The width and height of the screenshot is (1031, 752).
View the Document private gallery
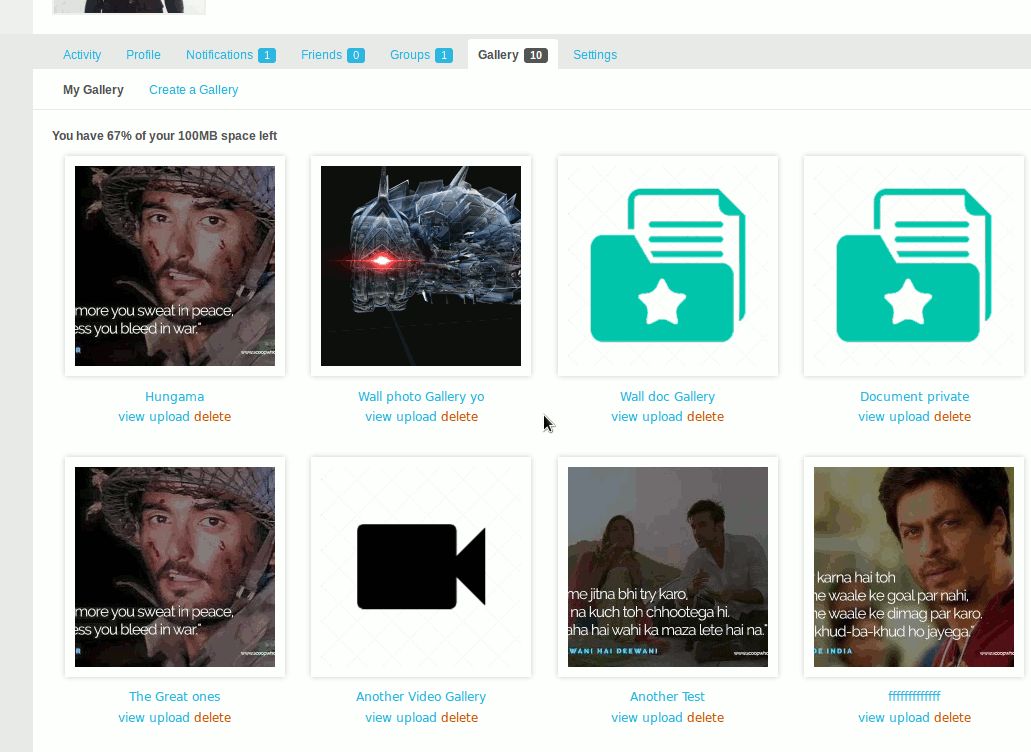[871, 416]
